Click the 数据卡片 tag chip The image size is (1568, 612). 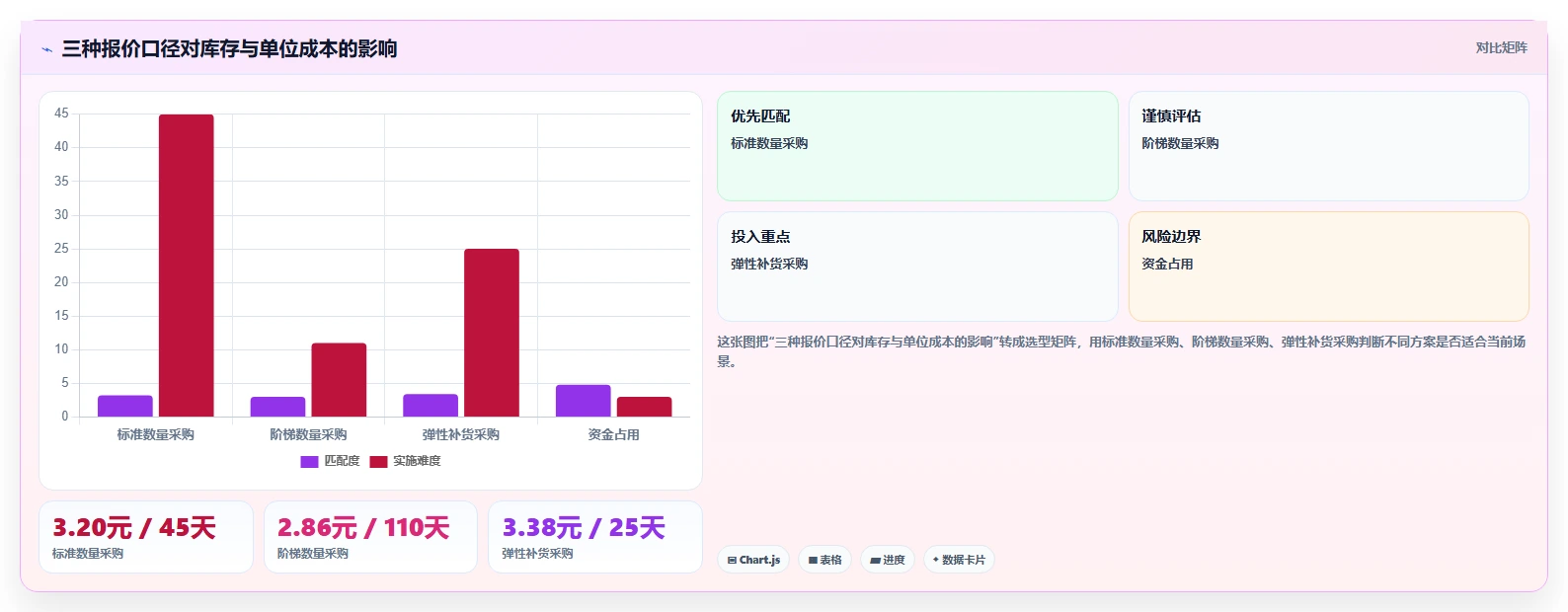point(959,560)
